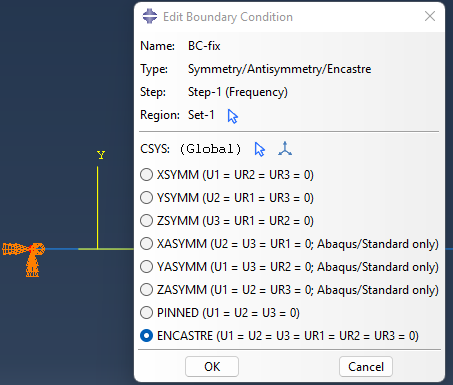The height and width of the screenshot is (385, 453).
Task: Click the Cancel button
Action: coord(366,367)
